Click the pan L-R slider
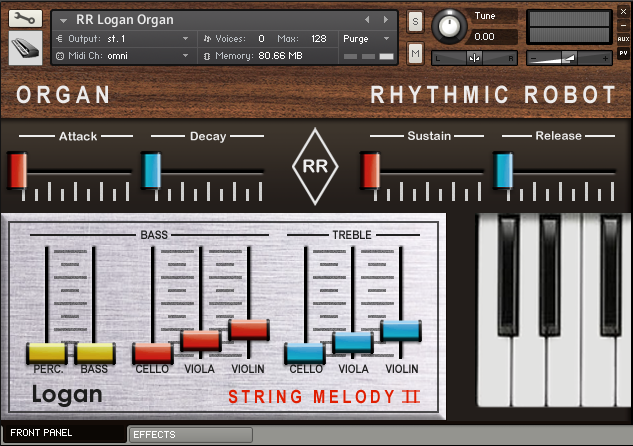 [x=474, y=58]
